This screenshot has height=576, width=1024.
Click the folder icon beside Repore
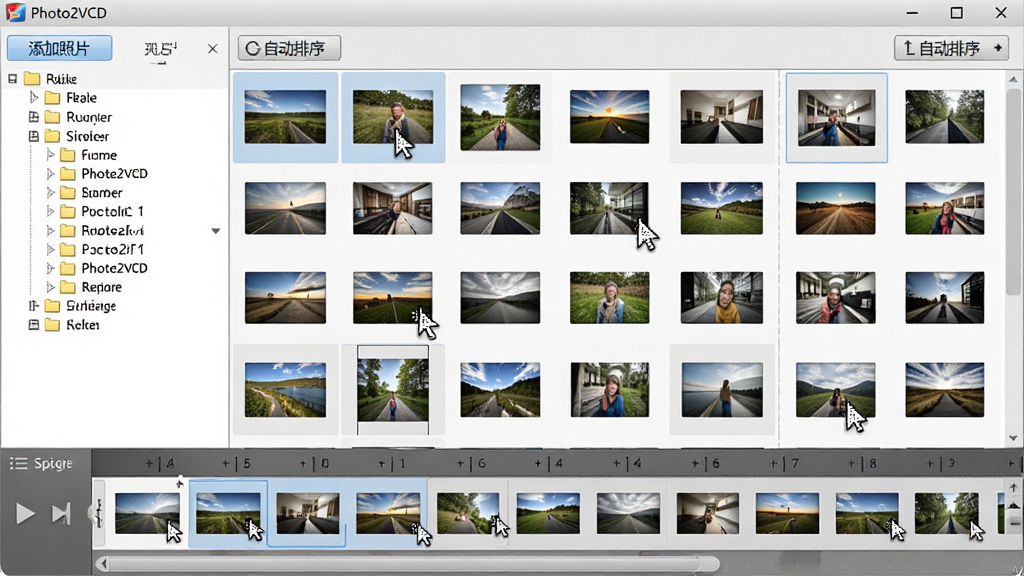pyautogui.click(x=68, y=287)
